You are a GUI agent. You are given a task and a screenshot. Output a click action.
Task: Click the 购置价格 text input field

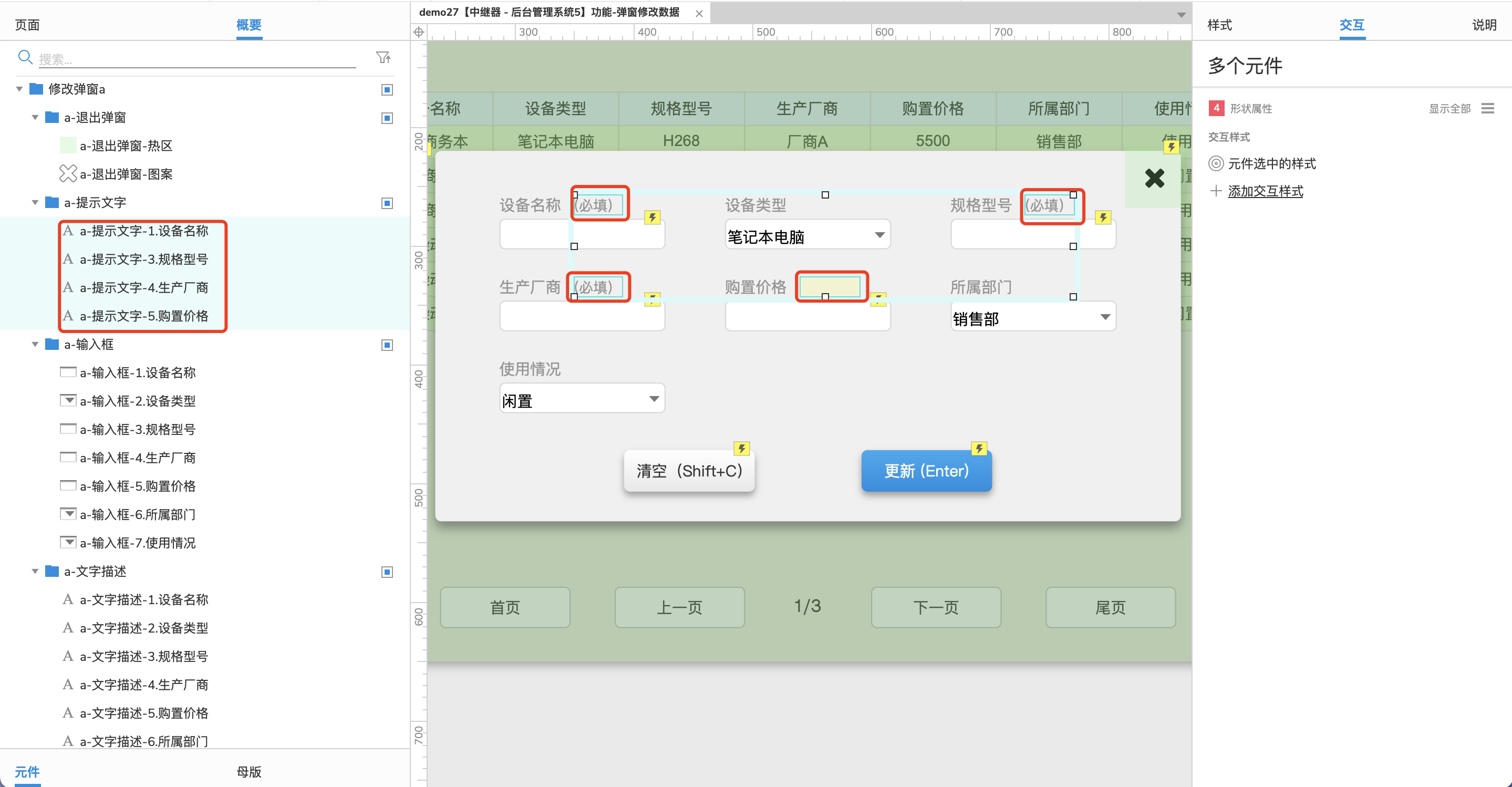tap(807, 317)
